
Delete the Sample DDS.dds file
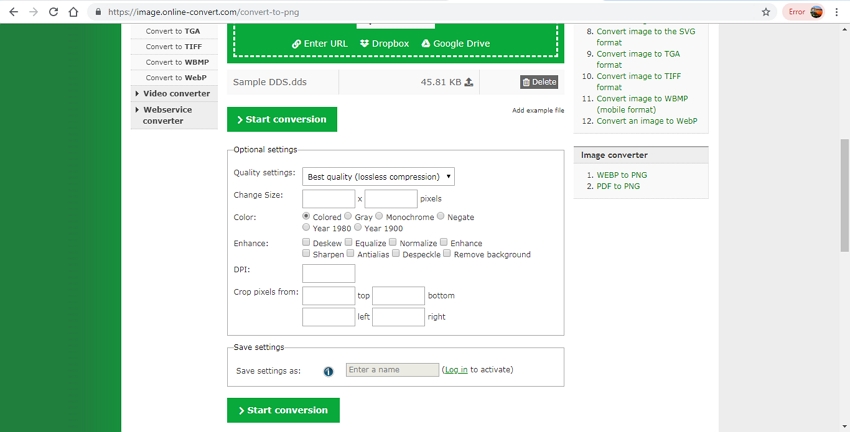(x=539, y=82)
